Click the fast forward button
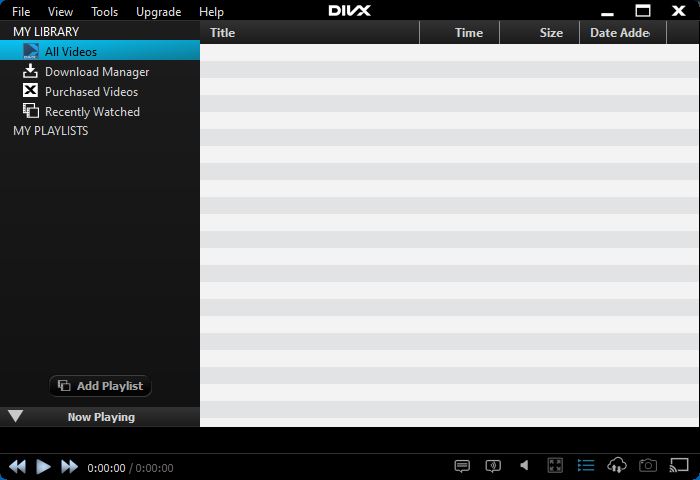Screen dimensions: 700x480 pos(69,467)
